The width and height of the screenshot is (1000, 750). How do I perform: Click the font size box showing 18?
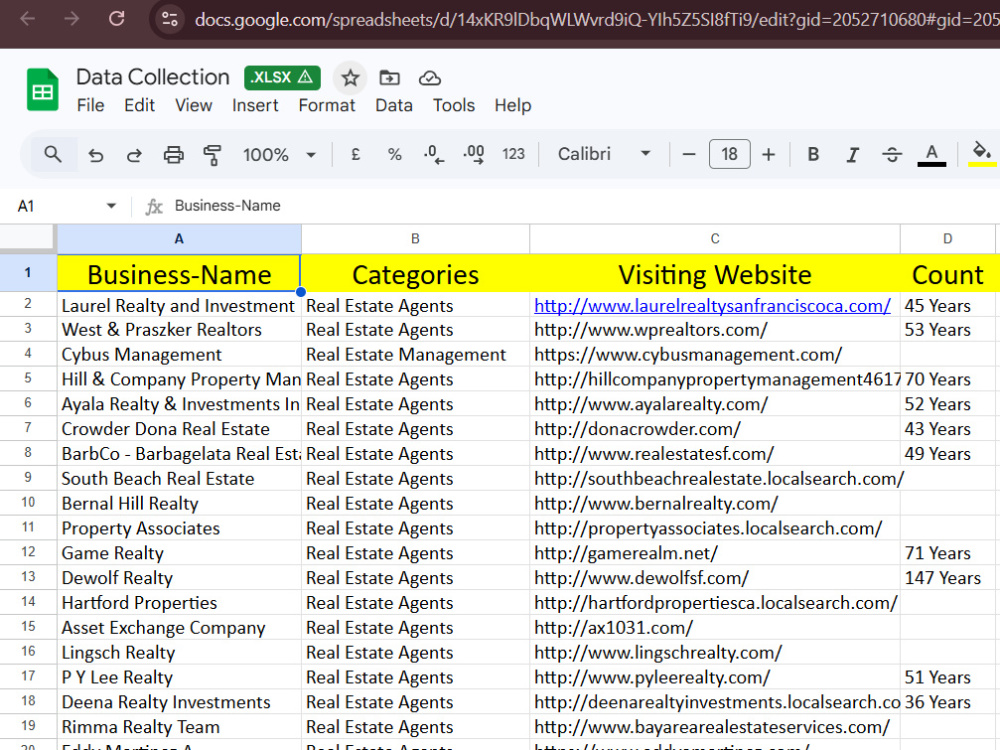729,154
